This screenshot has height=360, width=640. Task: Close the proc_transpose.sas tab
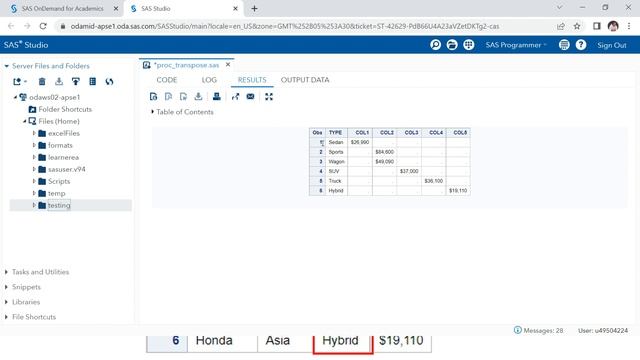tap(228, 64)
